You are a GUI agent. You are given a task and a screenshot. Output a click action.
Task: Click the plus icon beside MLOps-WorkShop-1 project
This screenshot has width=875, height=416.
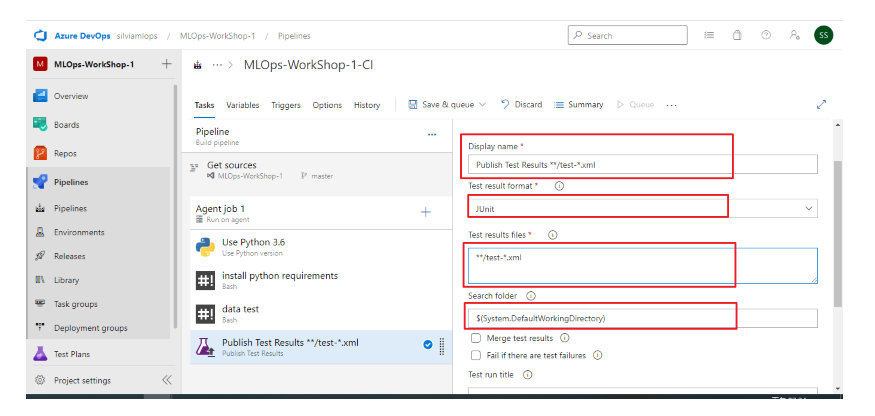tap(166, 64)
